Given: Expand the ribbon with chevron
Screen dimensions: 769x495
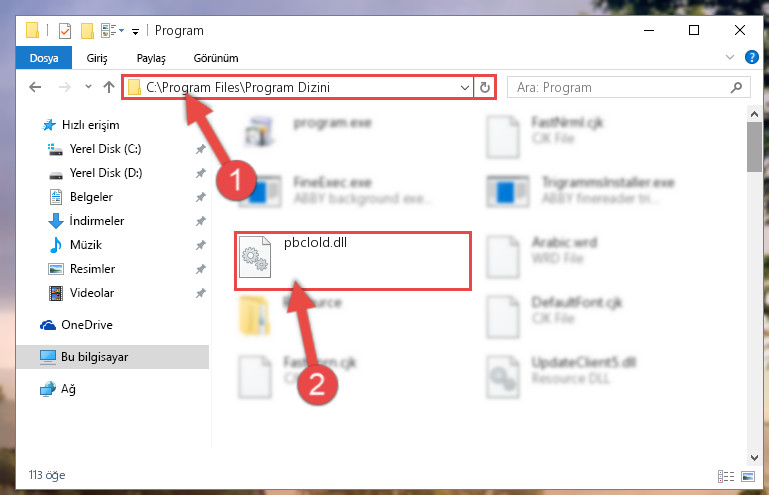Looking at the screenshot, I should (730, 57).
